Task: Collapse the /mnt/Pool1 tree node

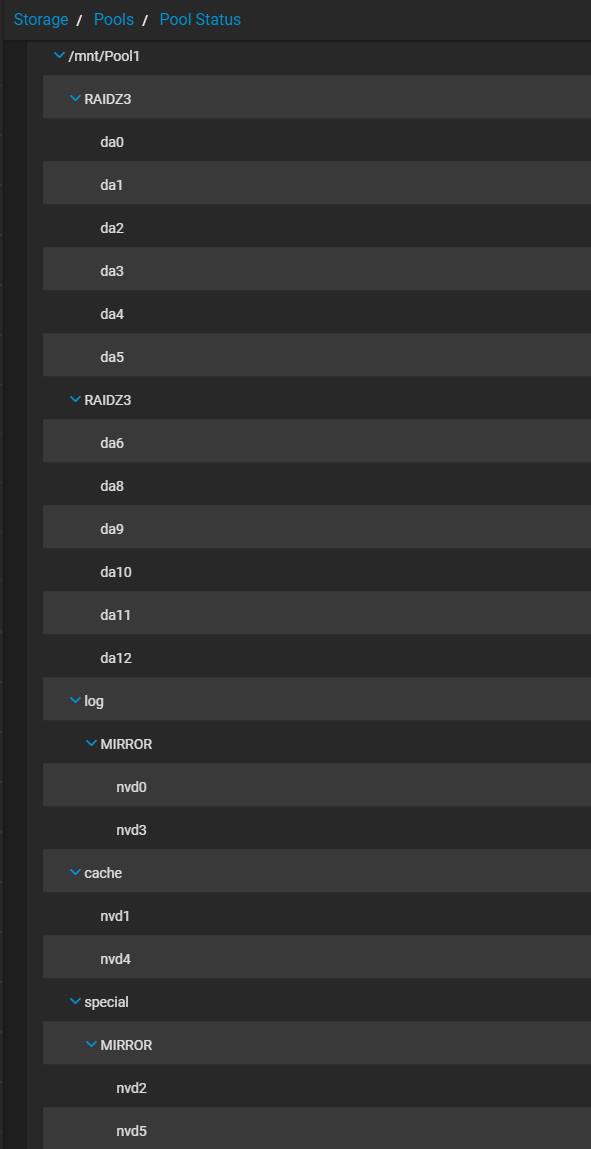Action: (59, 55)
